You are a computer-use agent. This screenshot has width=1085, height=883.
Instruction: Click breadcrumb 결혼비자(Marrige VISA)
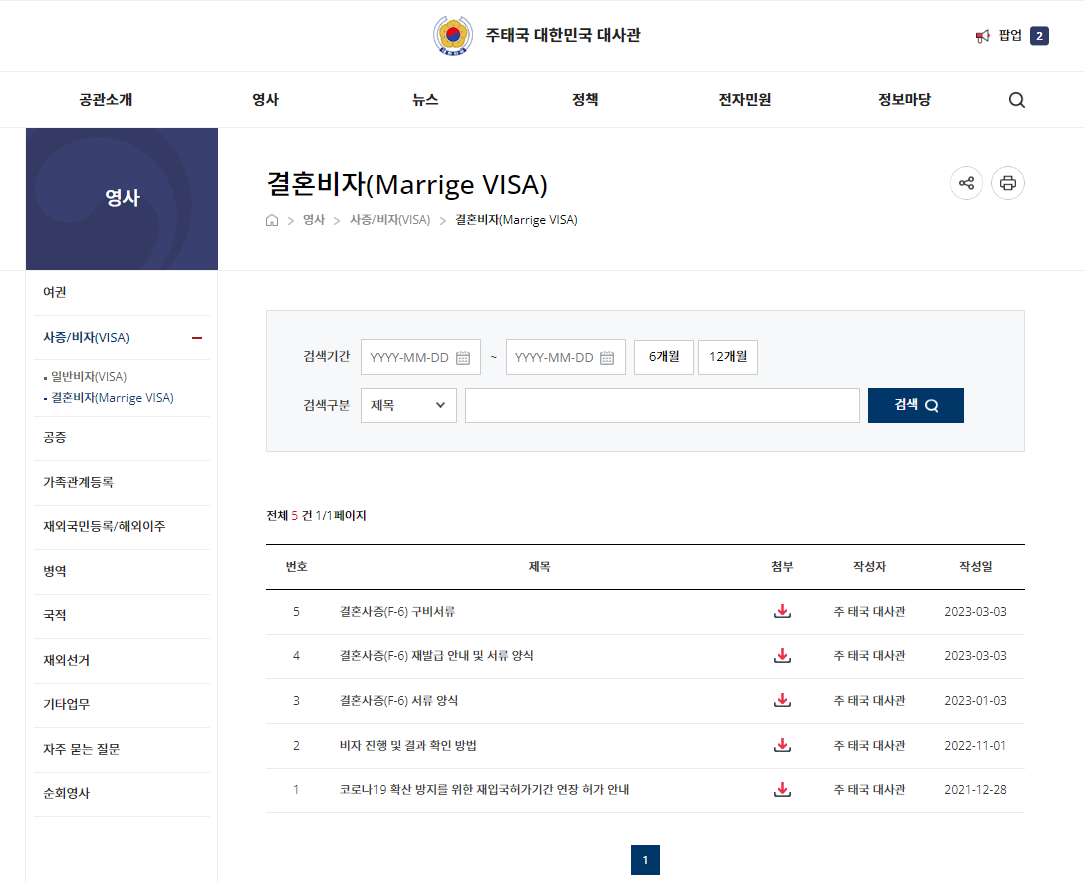[x=516, y=220]
